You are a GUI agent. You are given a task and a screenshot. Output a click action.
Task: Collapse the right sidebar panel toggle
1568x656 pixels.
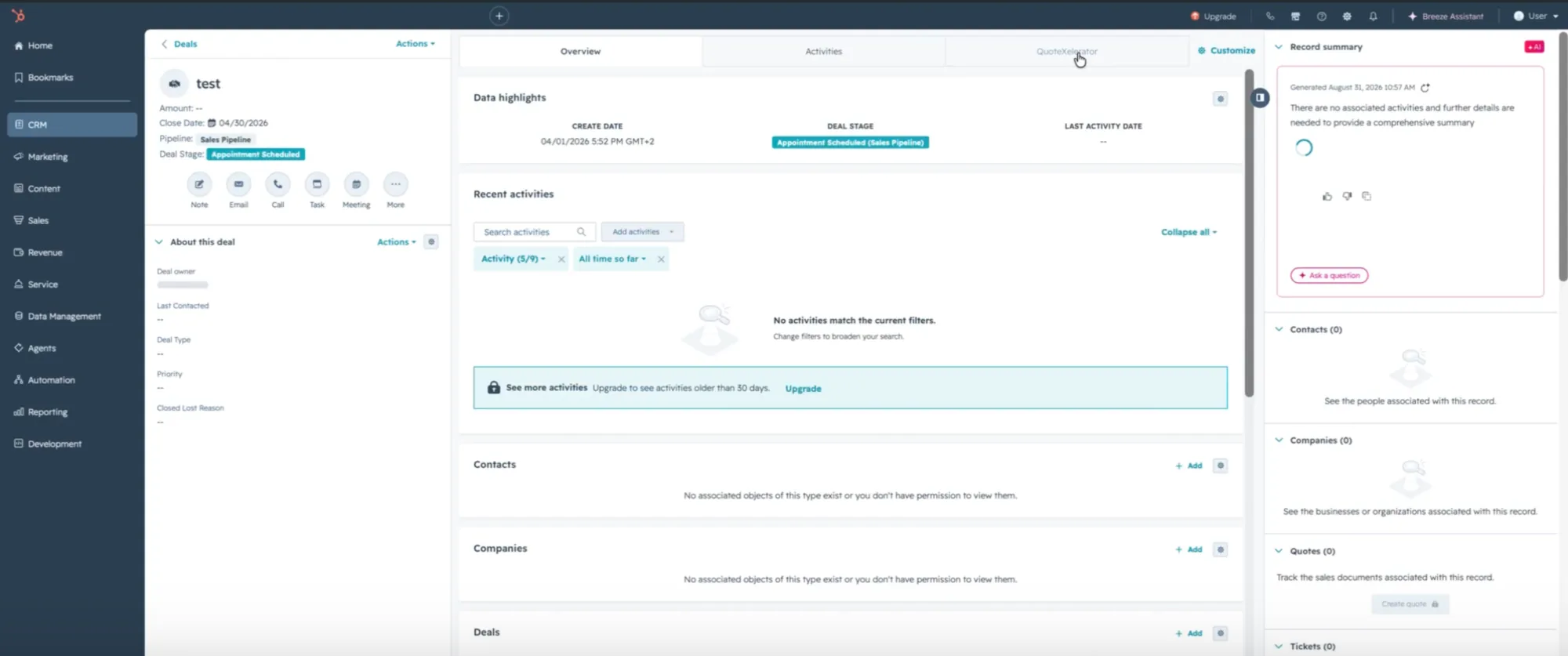coord(1260,97)
